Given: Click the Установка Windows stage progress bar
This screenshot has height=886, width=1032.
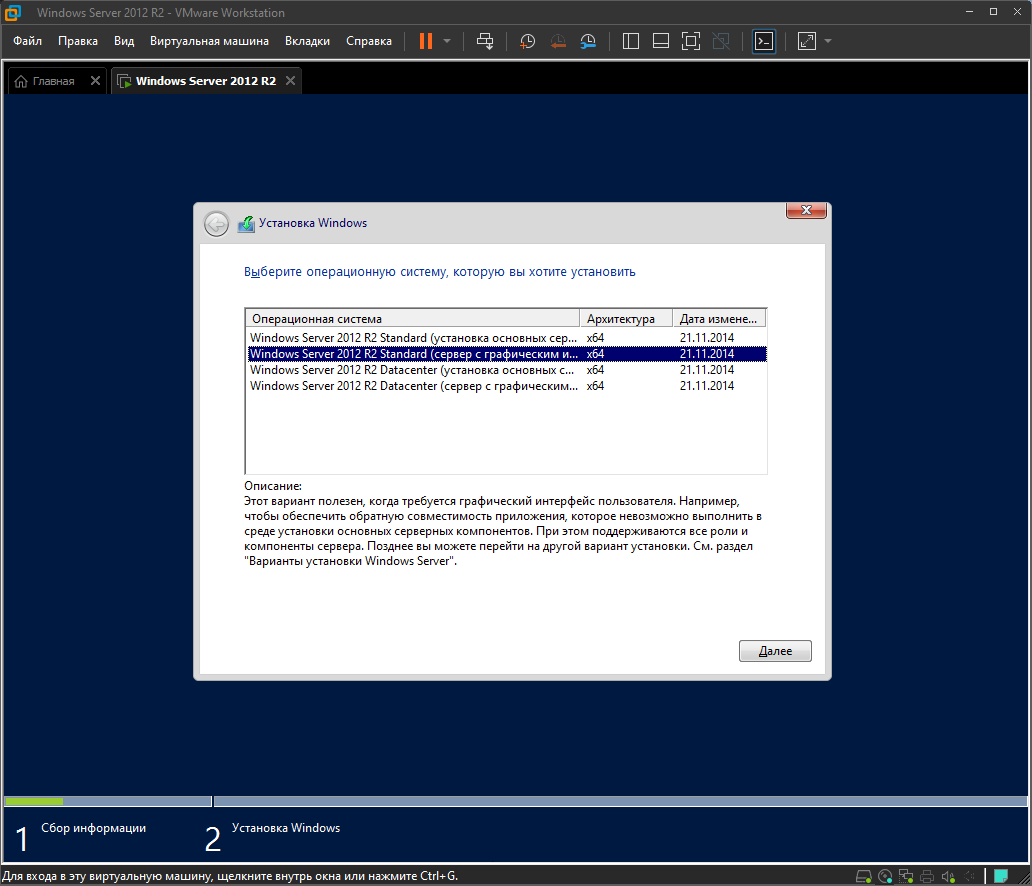Looking at the screenshot, I should click(x=621, y=801).
